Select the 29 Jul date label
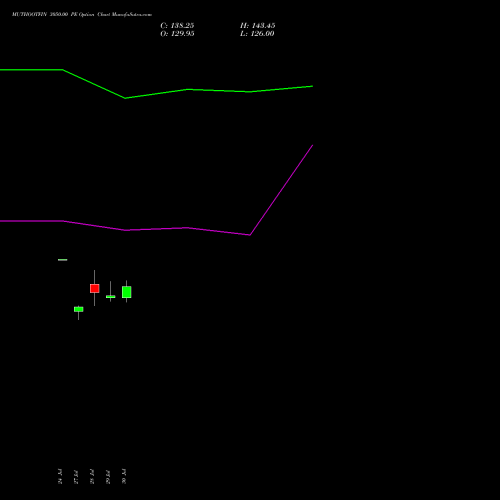This screenshot has height=500, width=500. [x=108, y=476]
